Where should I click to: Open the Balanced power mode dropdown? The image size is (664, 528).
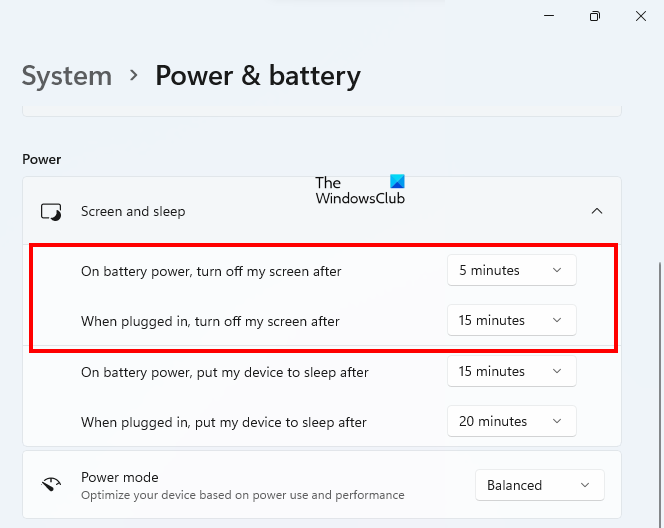coord(539,485)
